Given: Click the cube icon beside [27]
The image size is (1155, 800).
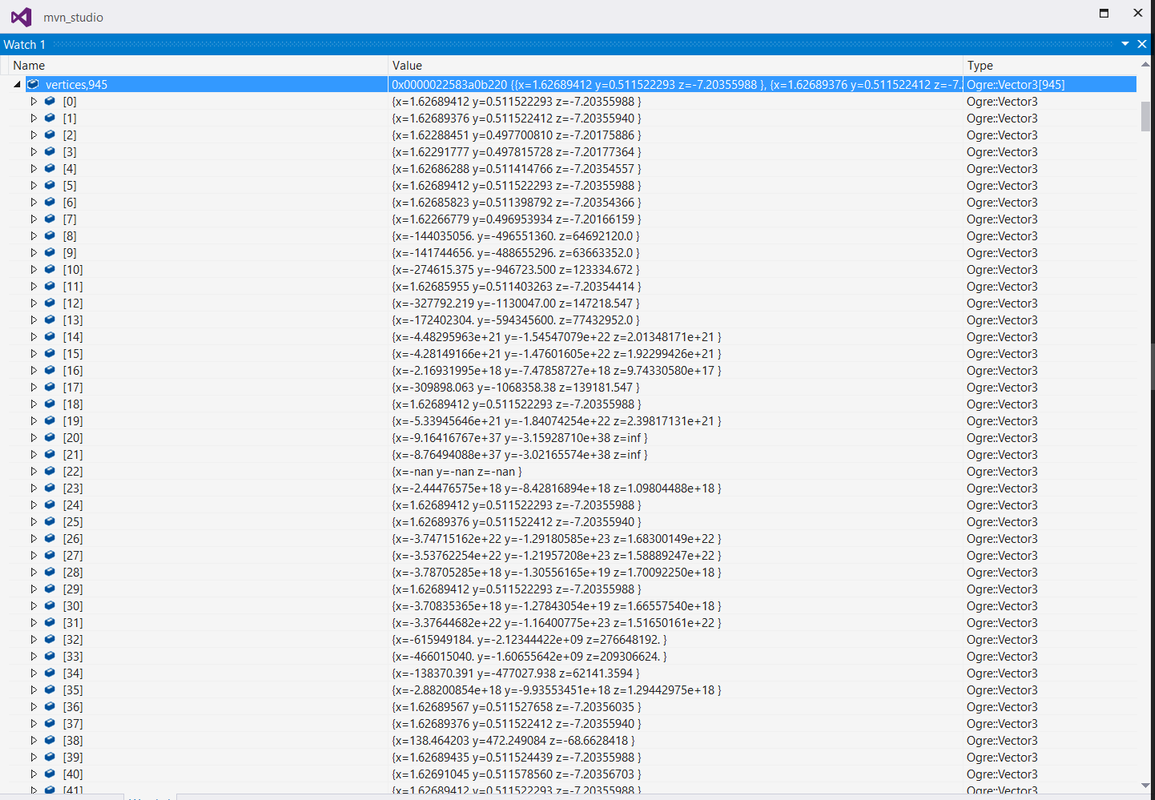Looking at the screenshot, I should [x=50, y=555].
